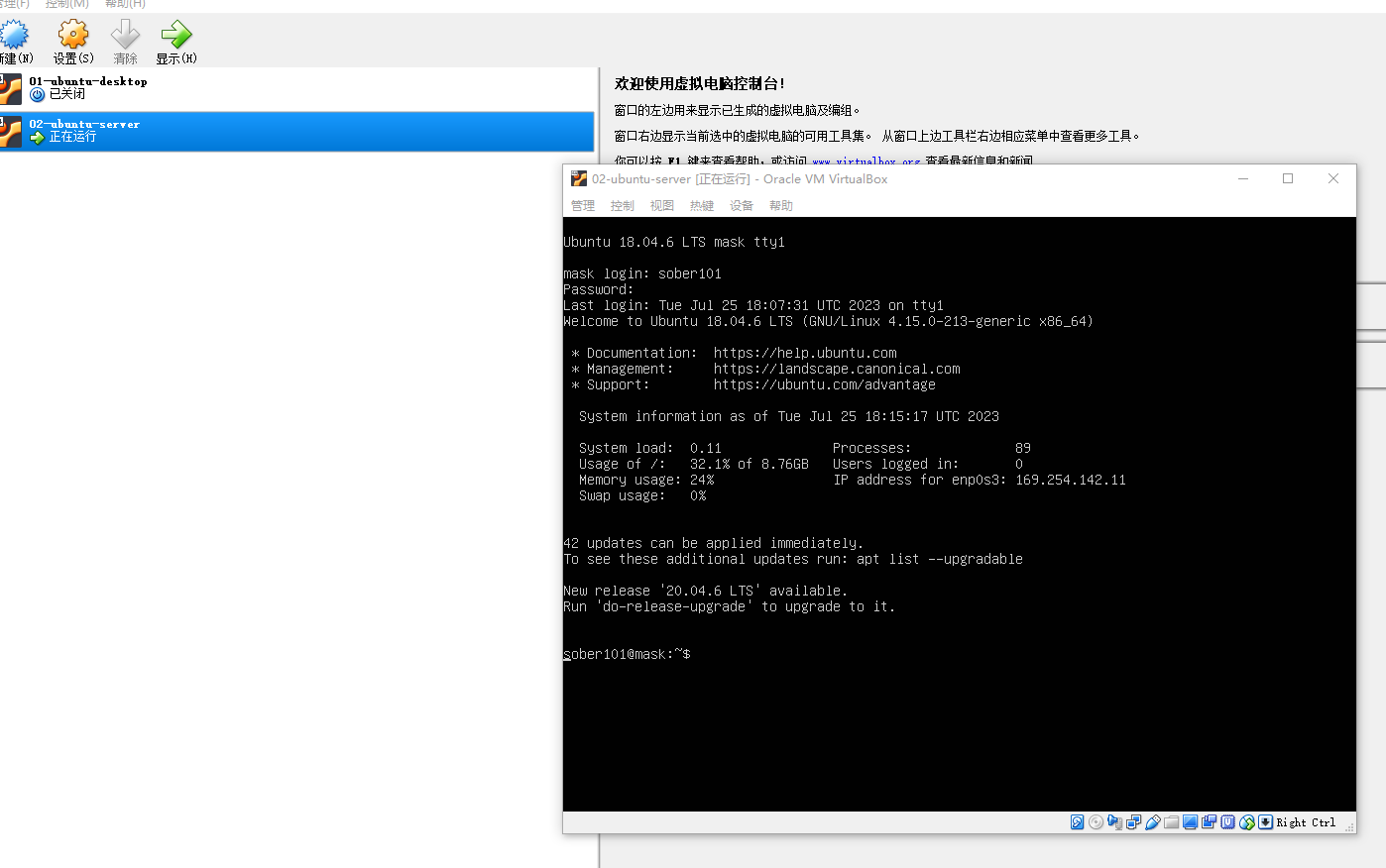Click the shared folders status icon
The height and width of the screenshot is (868, 1386).
[x=1171, y=821]
